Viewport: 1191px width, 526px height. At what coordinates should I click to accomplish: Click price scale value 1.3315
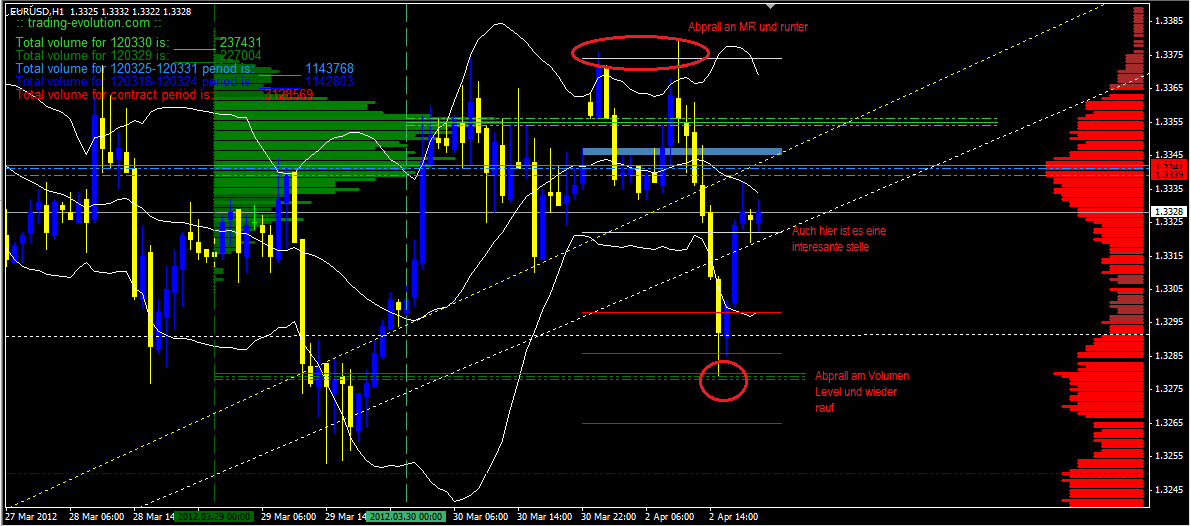1167,255
